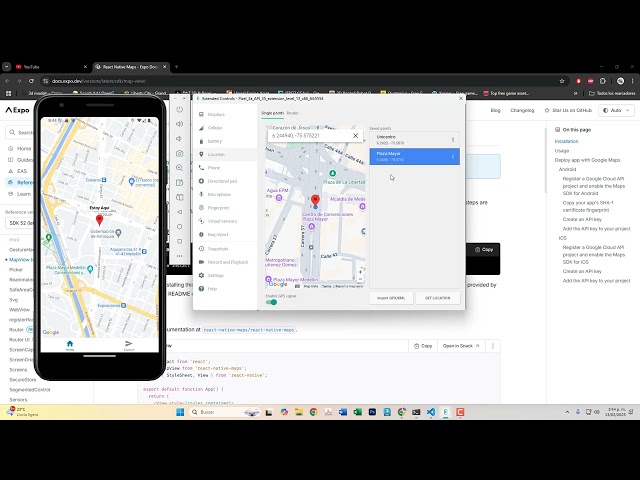Select the Plaza Mayor saved point

[x=414, y=156]
